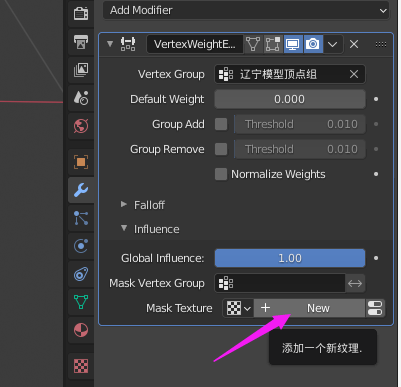The height and width of the screenshot is (387, 401).
Task: Toggle modifier display in Edit Mode
Action: click(x=273, y=44)
